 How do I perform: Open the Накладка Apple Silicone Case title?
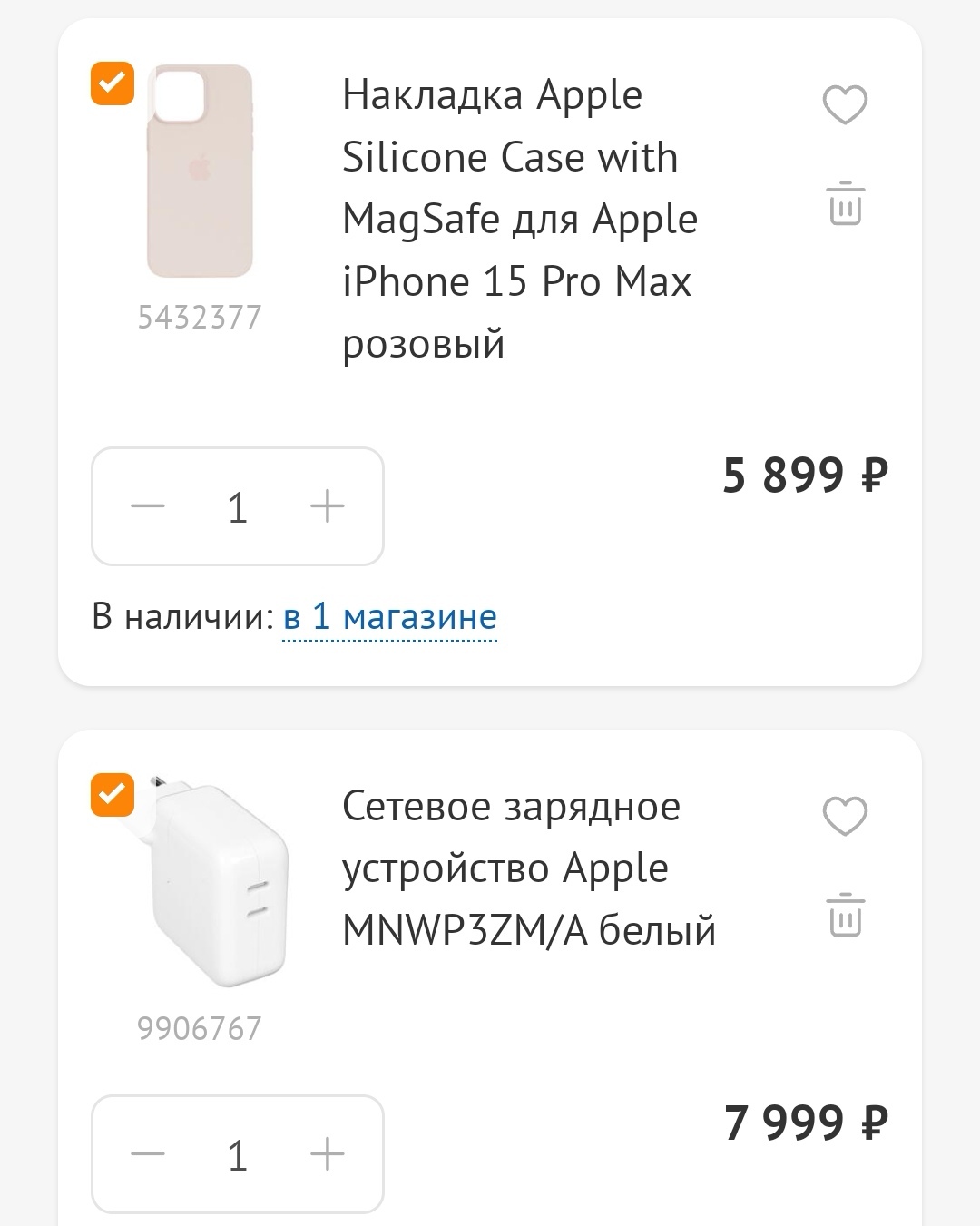click(x=519, y=219)
